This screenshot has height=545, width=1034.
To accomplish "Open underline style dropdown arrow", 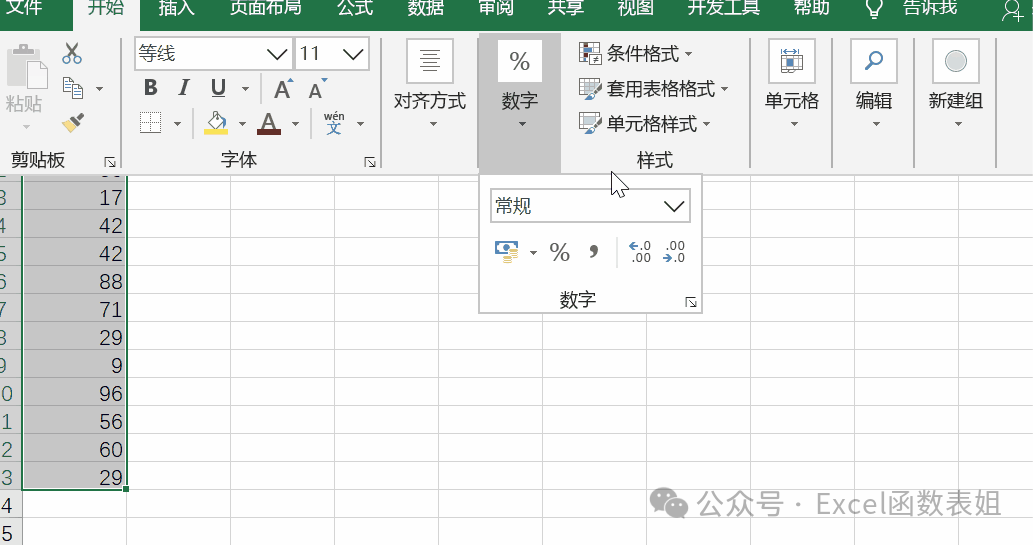I will [245, 88].
